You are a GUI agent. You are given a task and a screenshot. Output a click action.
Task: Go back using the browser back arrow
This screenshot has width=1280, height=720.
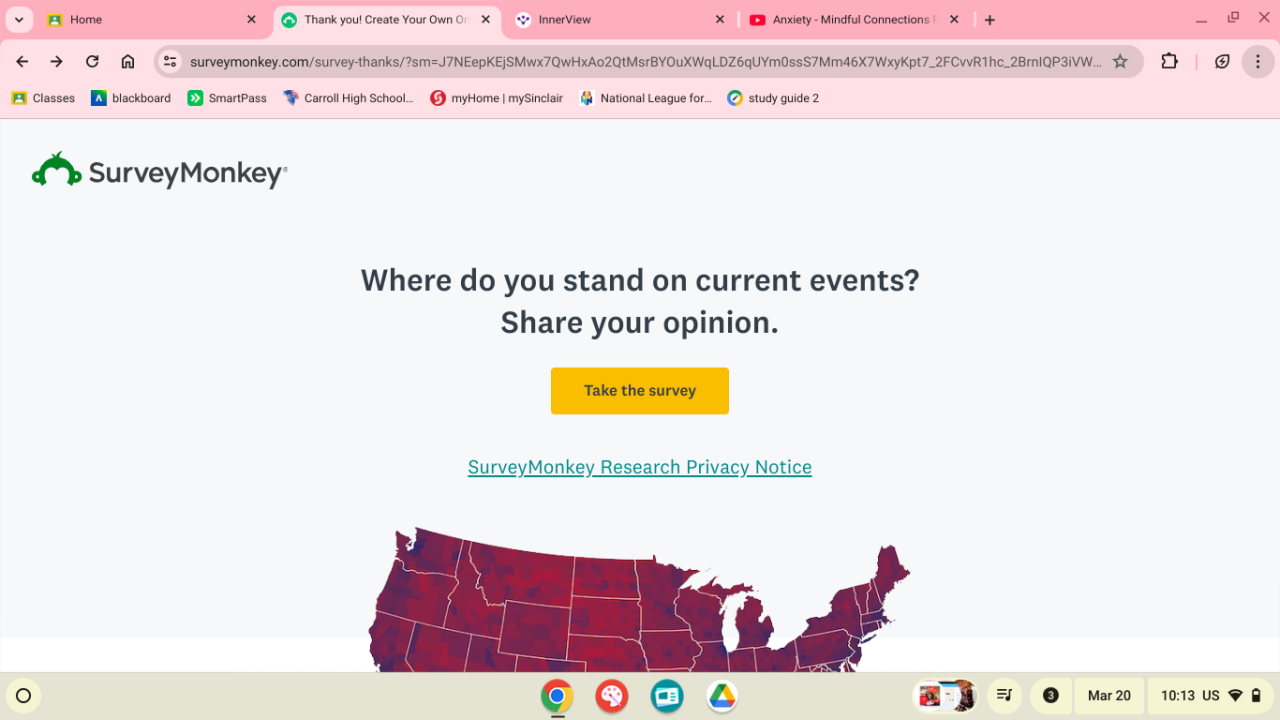(22, 62)
